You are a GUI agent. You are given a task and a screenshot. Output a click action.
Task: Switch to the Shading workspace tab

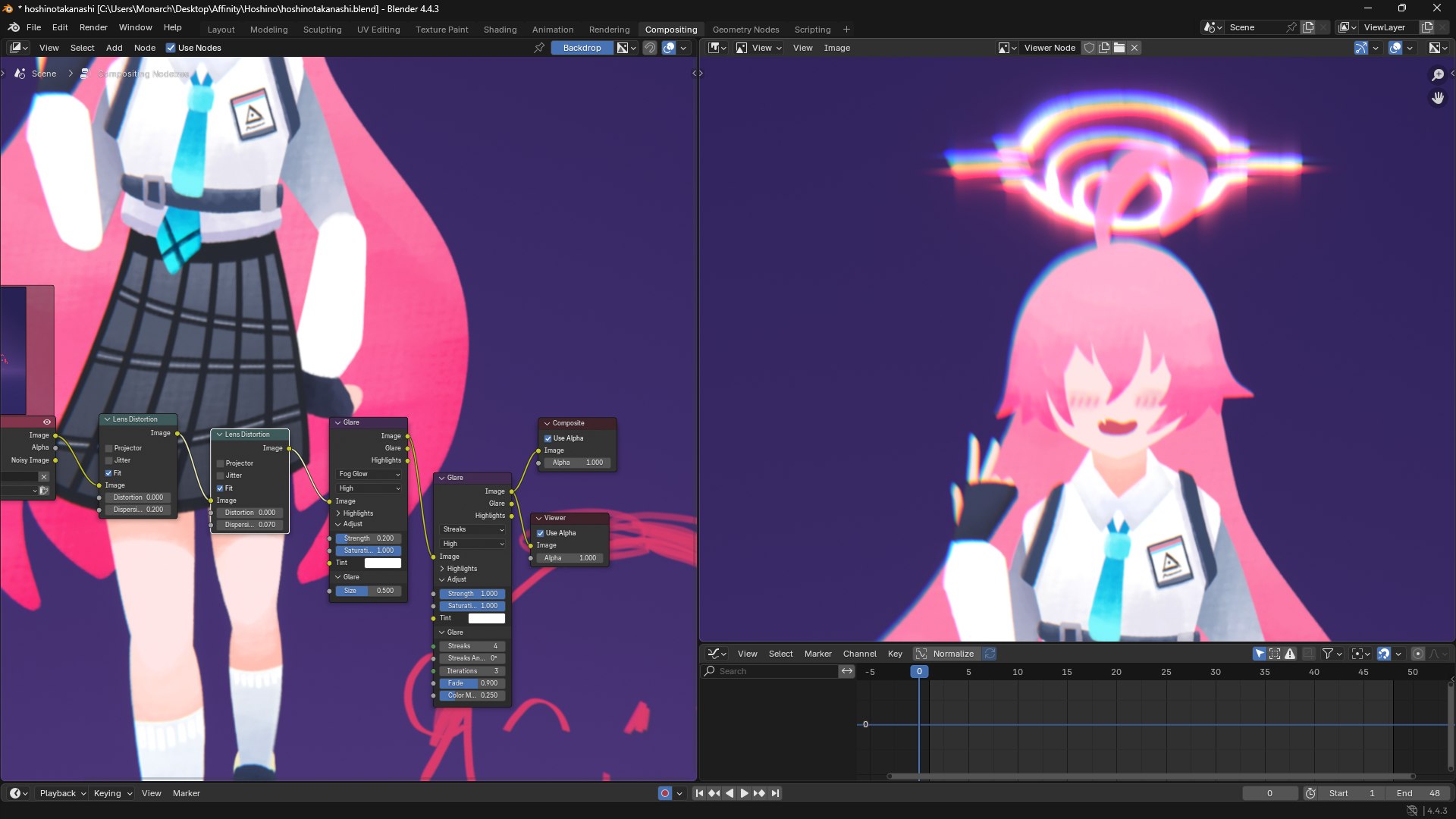500,30
